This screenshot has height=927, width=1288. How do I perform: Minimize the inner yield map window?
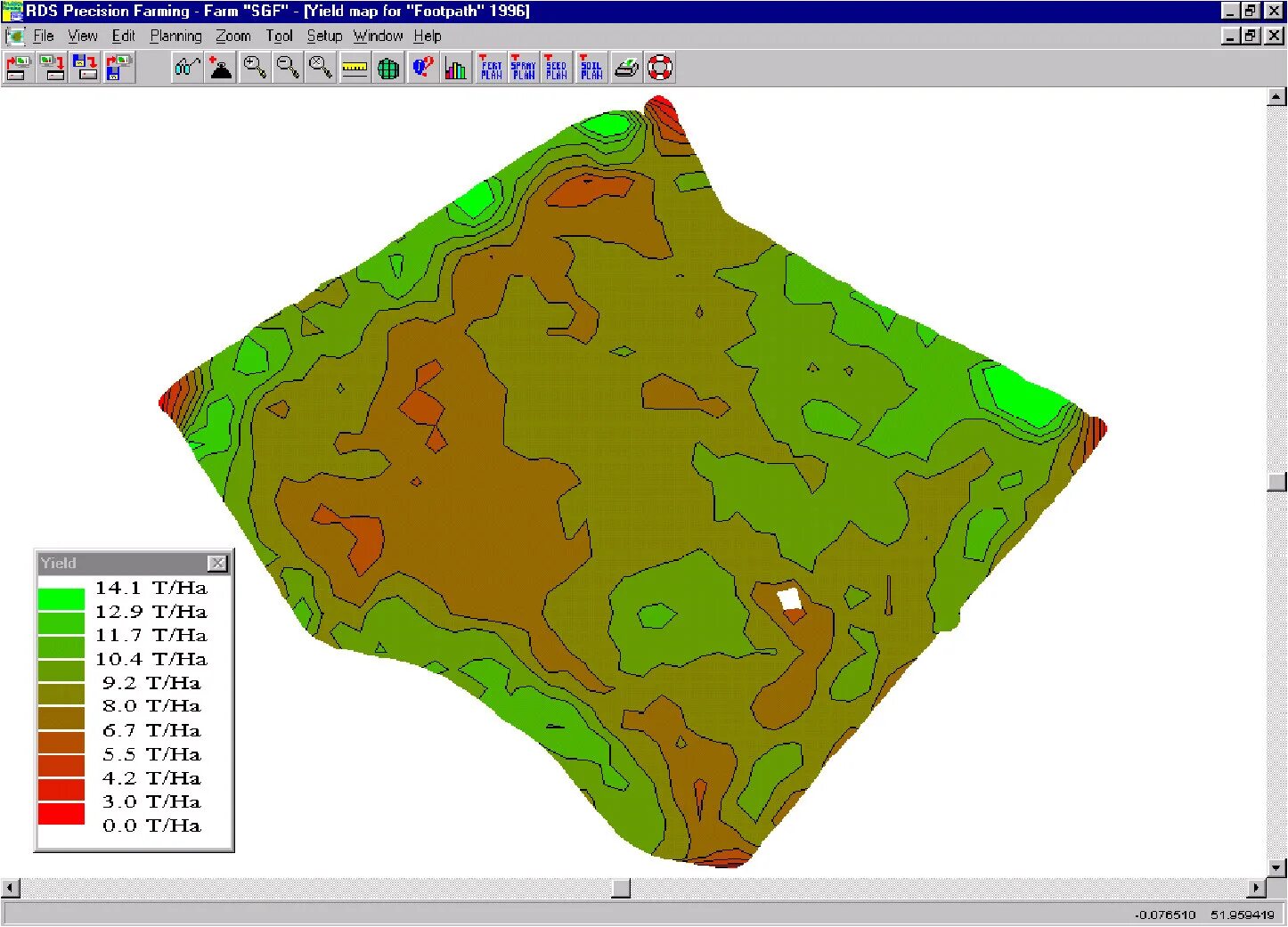[1231, 36]
